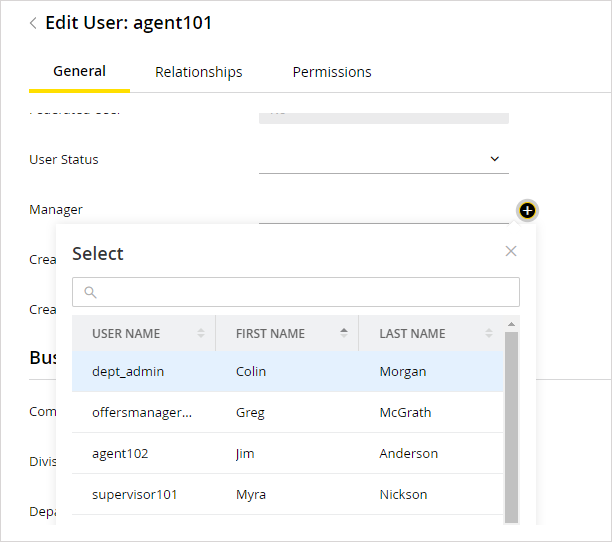Viewport: 612px width, 542px height.
Task: Switch to the Relationships tab
Action: tap(199, 72)
